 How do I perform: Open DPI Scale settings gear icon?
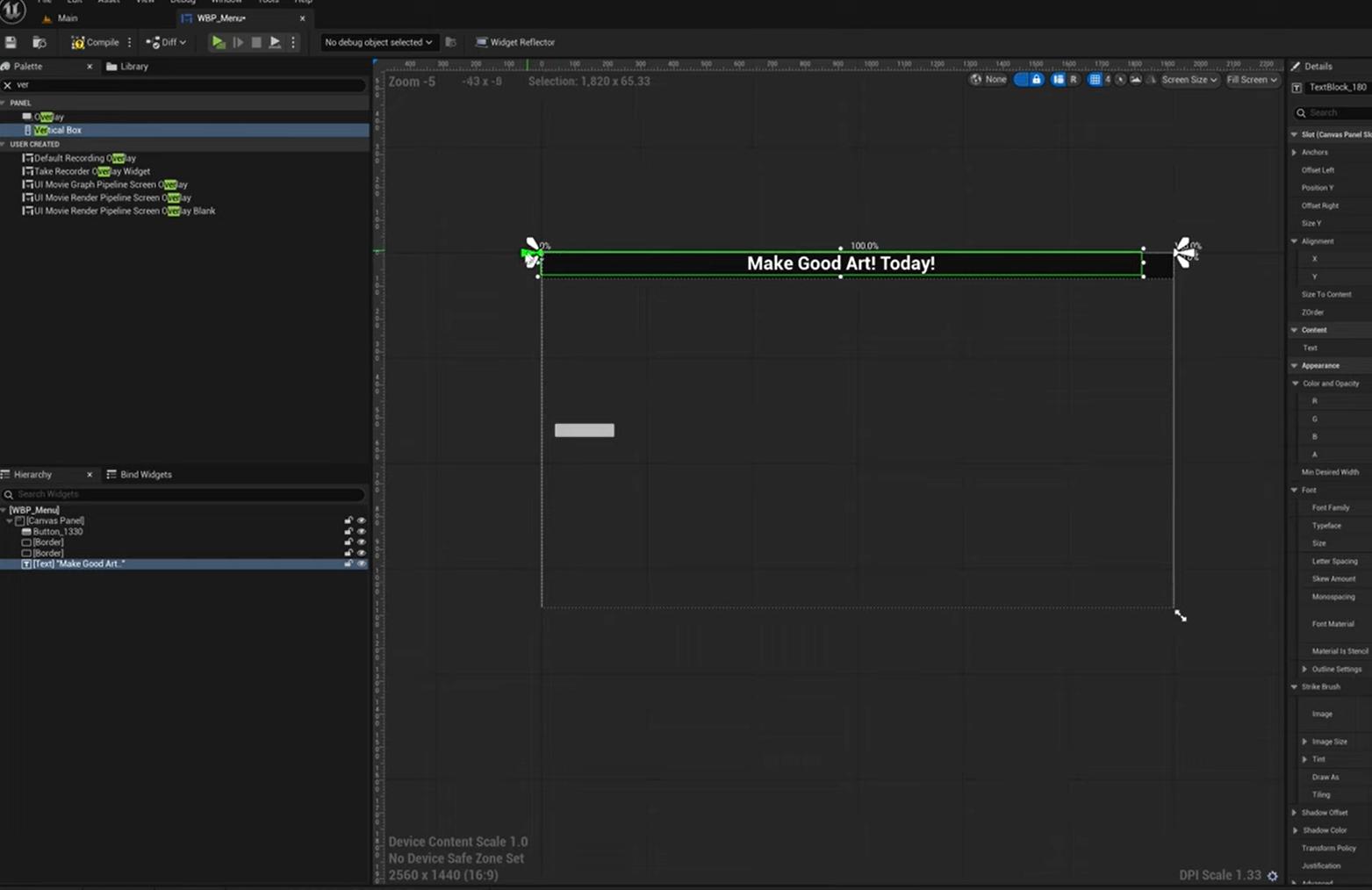(x=1273, y=876)
